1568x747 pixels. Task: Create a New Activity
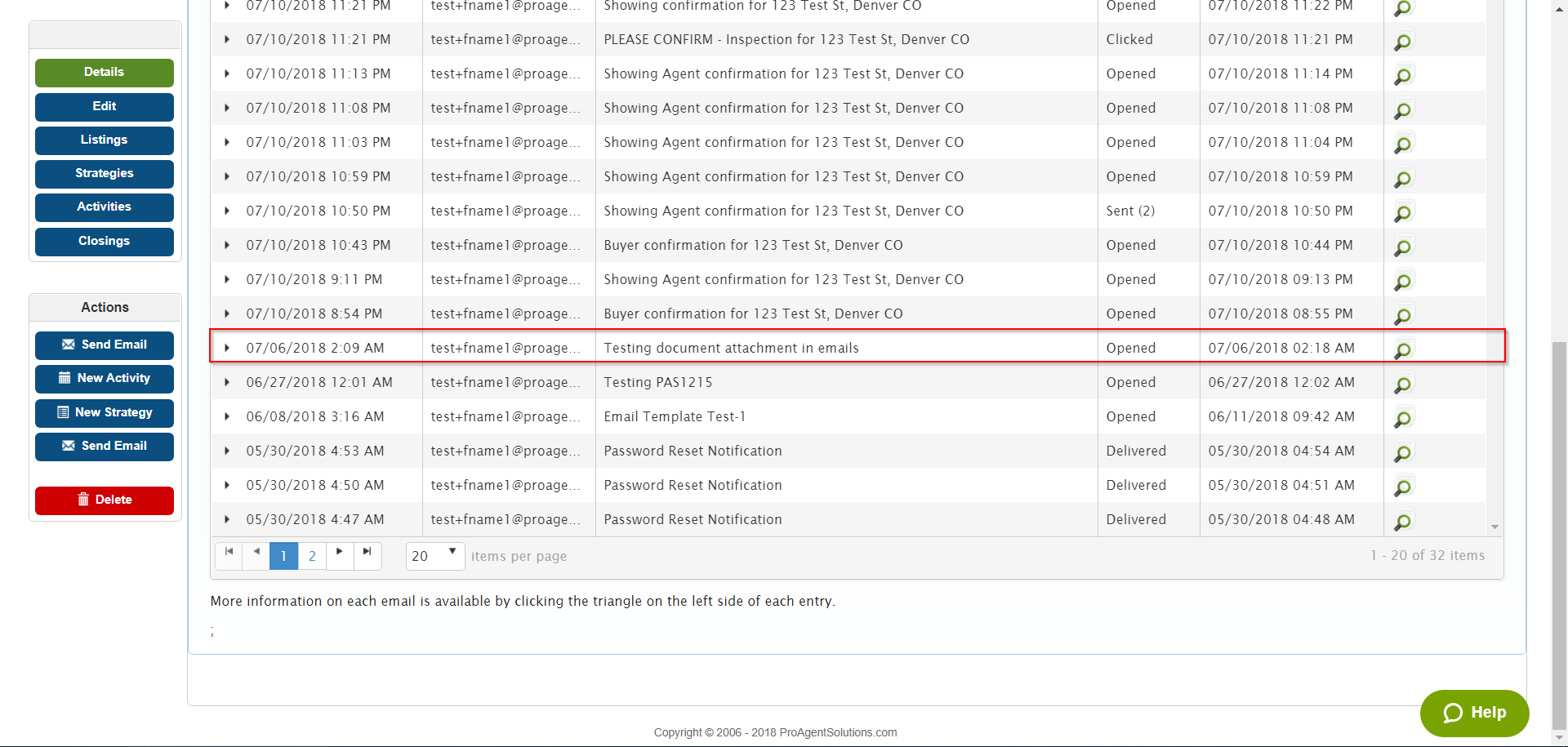coord(105,379)
